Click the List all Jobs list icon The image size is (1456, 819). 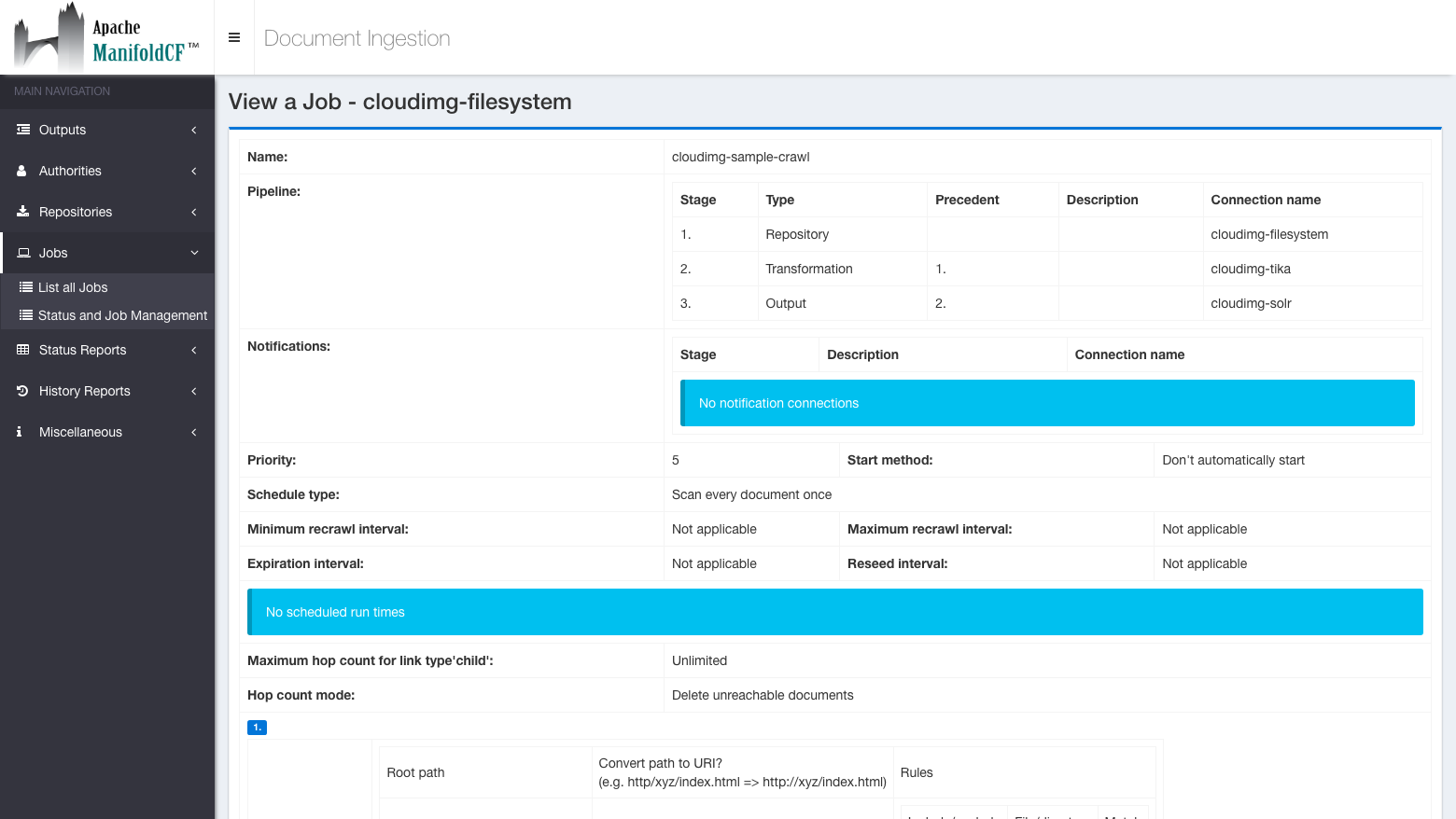(x=26, y=287)
